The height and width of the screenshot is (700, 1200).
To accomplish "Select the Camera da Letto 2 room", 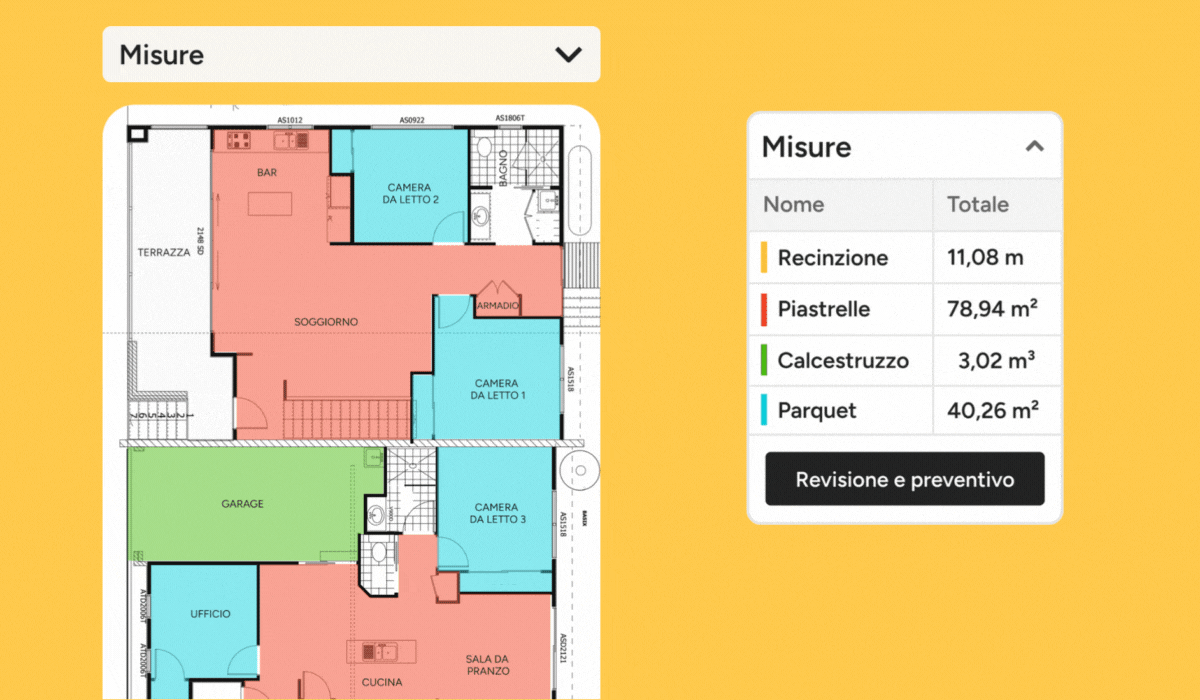I will 409,194.
